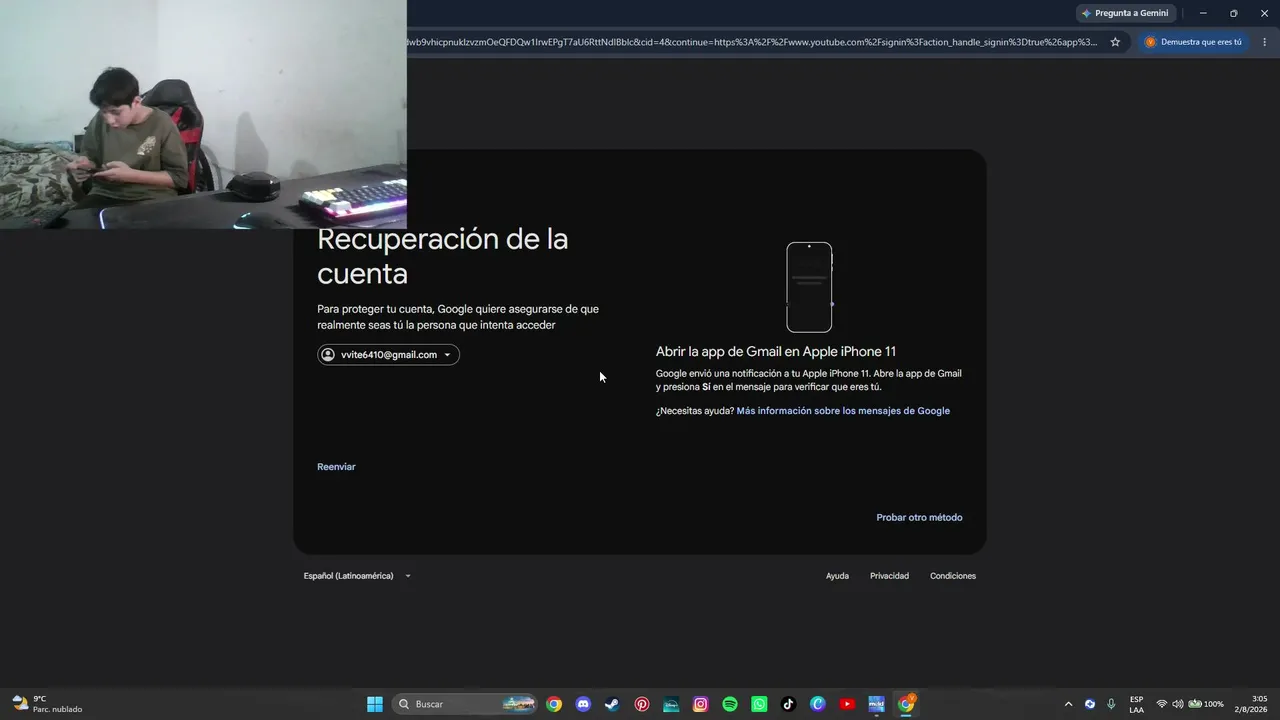Viewport: 1280px width, 720px height.
Task: Open Spotify from the taskbar
Action: click(x=730, y=704)
